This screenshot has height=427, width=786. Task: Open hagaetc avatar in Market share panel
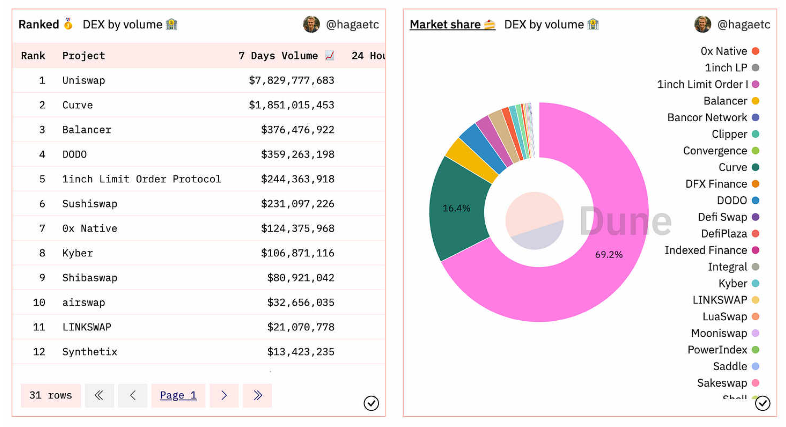[702, 24]
